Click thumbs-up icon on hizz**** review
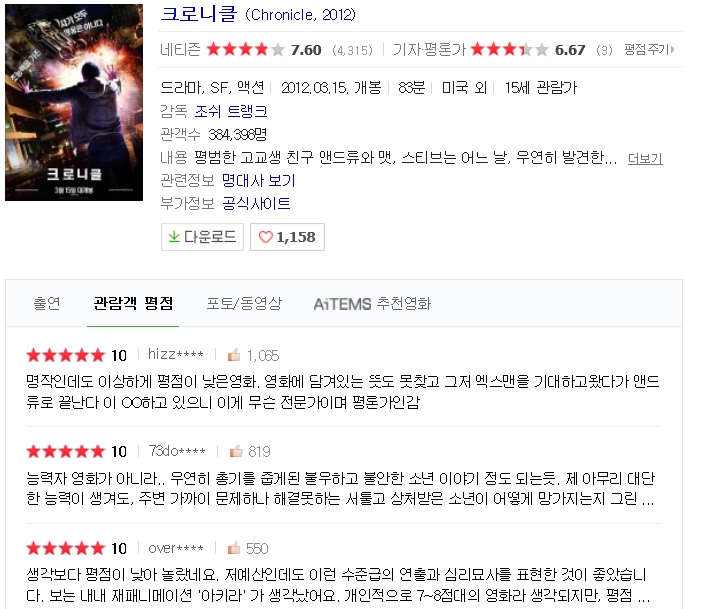 pos(234,355)
